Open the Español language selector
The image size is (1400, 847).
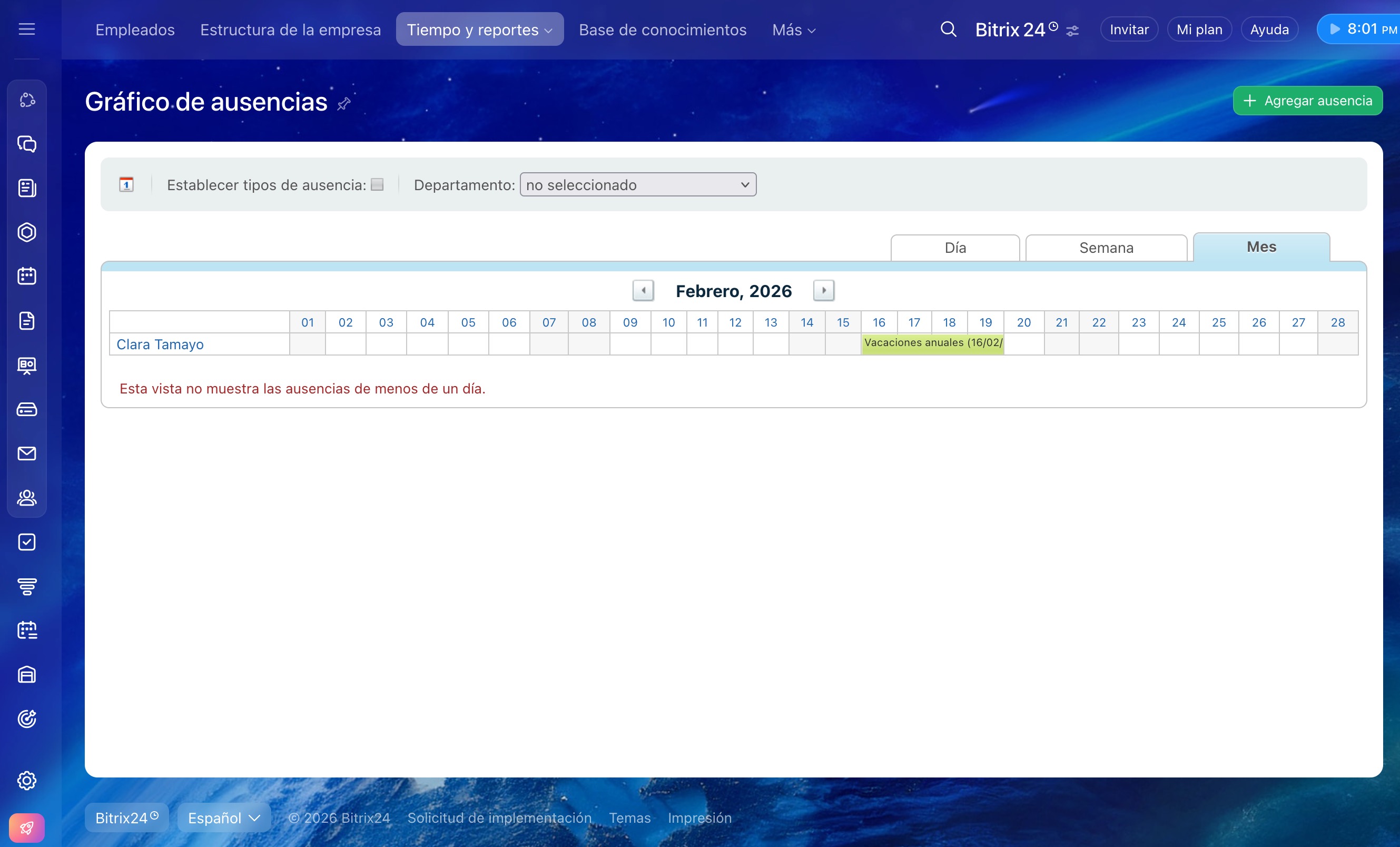(x=224, y=818)
